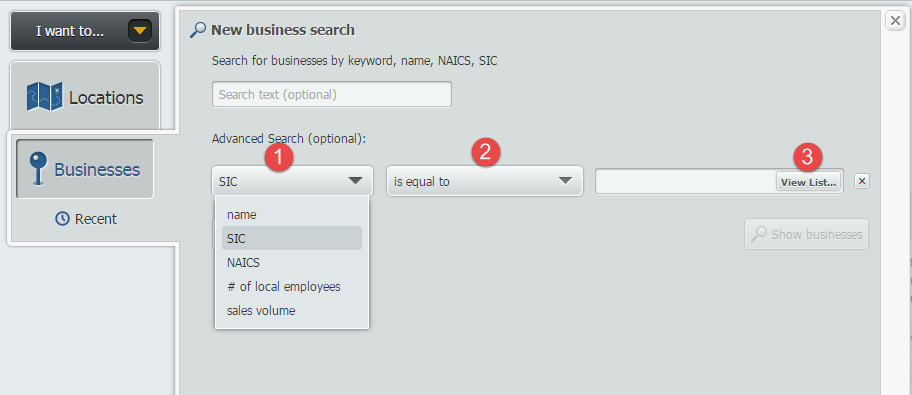Click the Recent clock icon
This screenshot has width=912, height=395.
click(x=62, y=219)
